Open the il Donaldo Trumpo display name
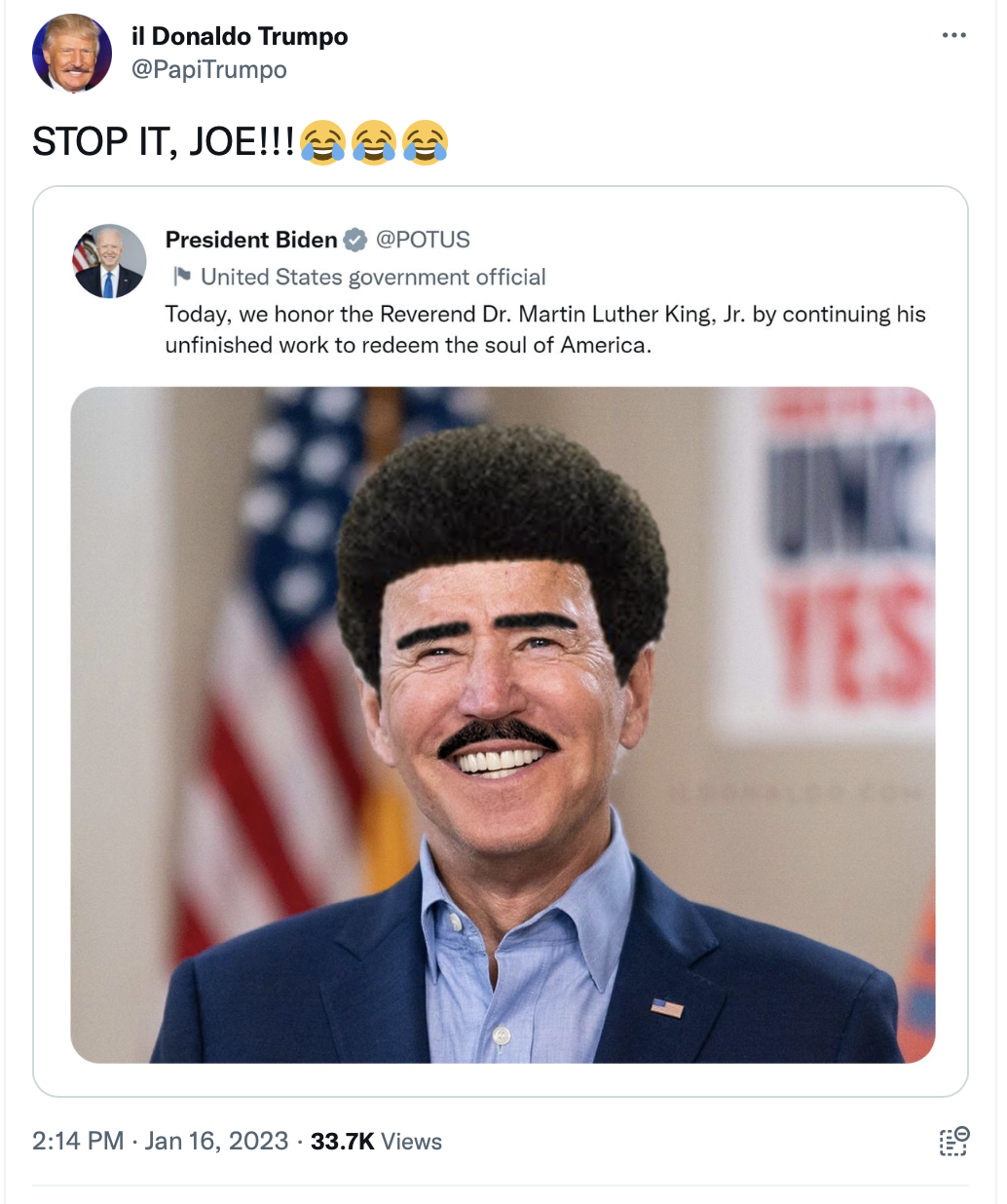The height and width of the screenshot is (1204, 1007). tap(240, 36)
